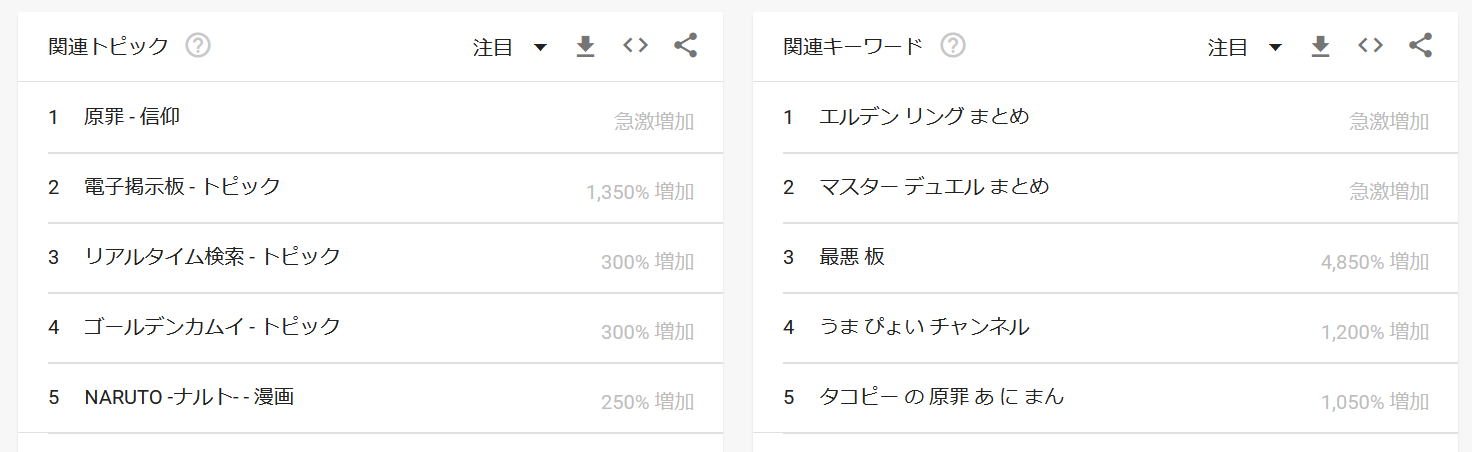This screenshot has height=452, width=1472.
Task: Select リアルタイム検索 - トピック row
Action: tap(212, 257)
